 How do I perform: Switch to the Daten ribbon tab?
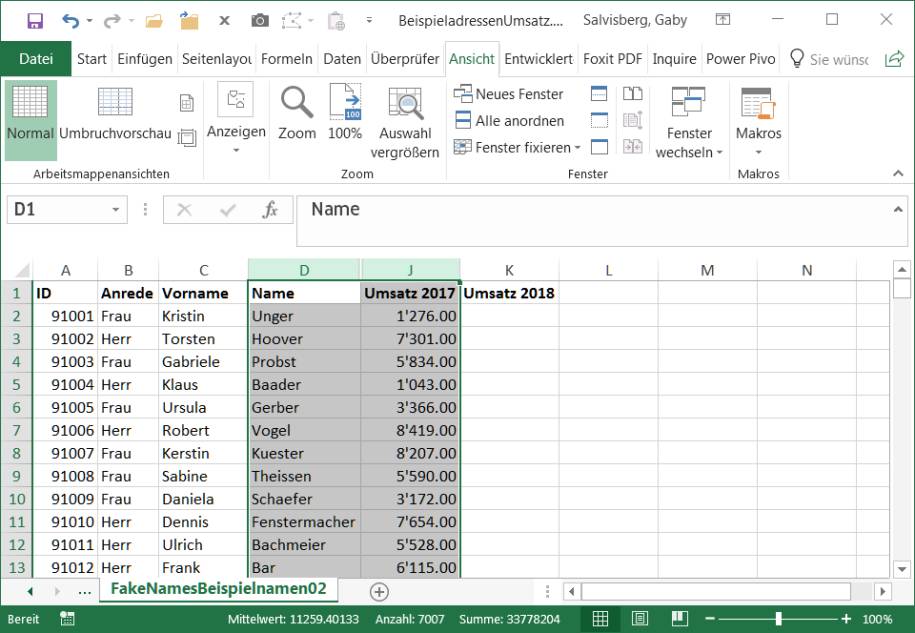342,59
